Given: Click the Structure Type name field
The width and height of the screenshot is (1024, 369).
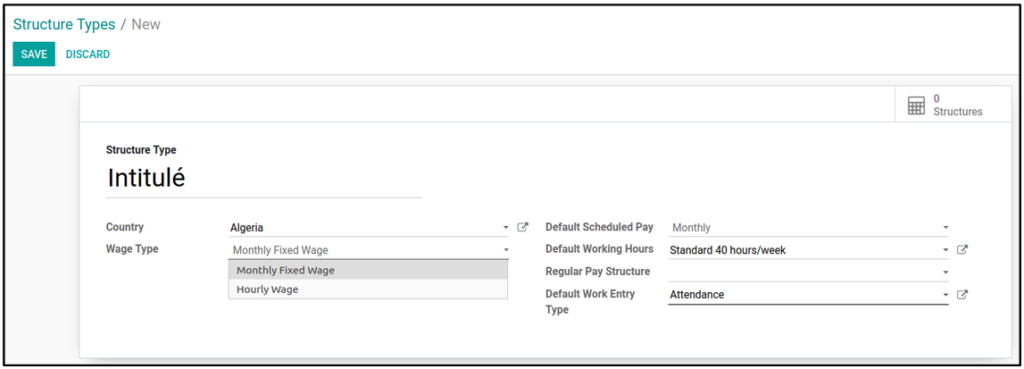Looking at the screenshot, I should [x=264, y=179].
